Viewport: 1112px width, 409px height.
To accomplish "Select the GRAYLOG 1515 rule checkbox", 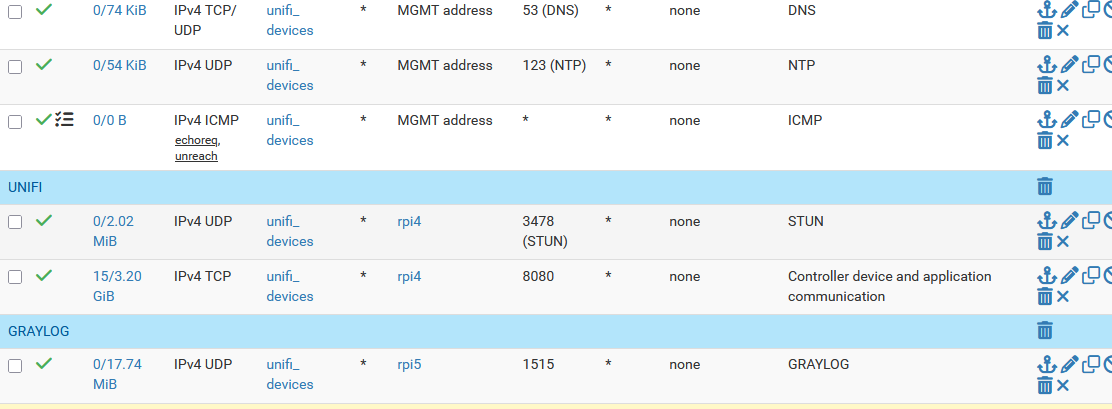I will tap(15, 365).
